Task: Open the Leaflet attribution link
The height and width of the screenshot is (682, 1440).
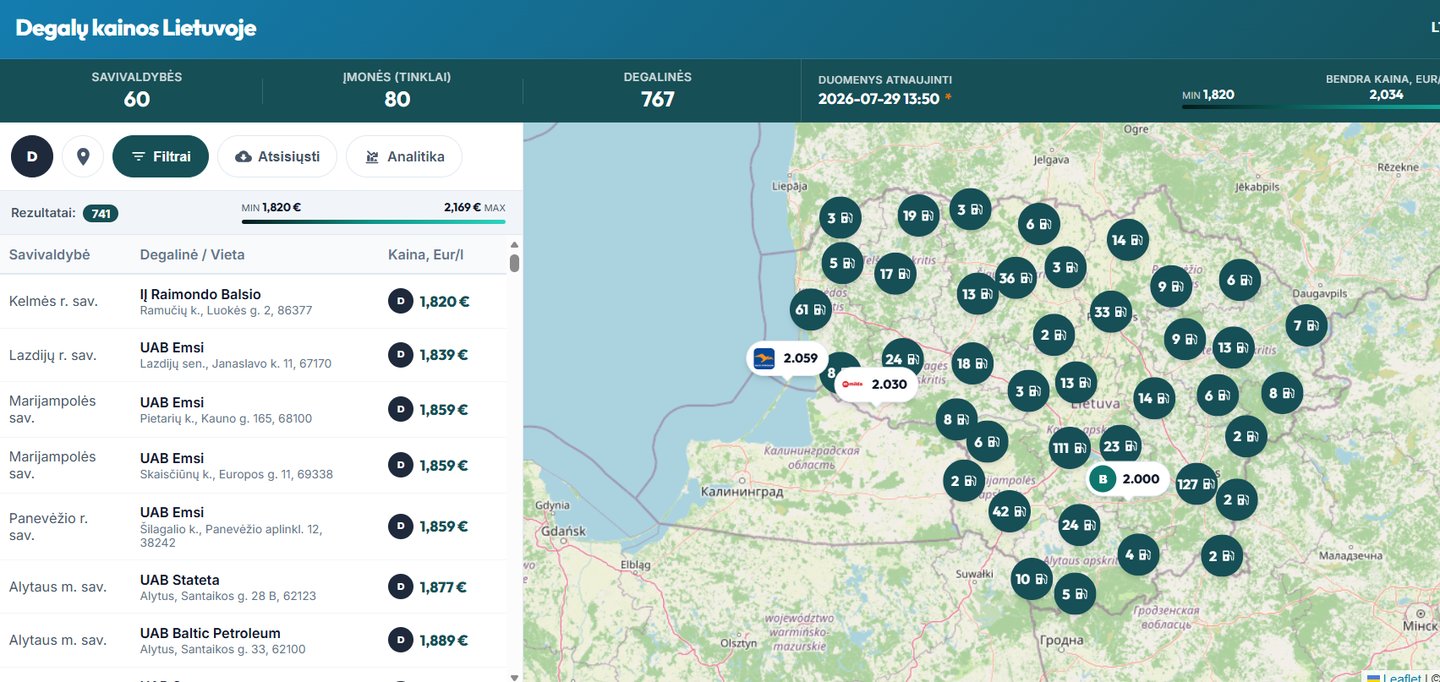Action: click(1403, 678)
